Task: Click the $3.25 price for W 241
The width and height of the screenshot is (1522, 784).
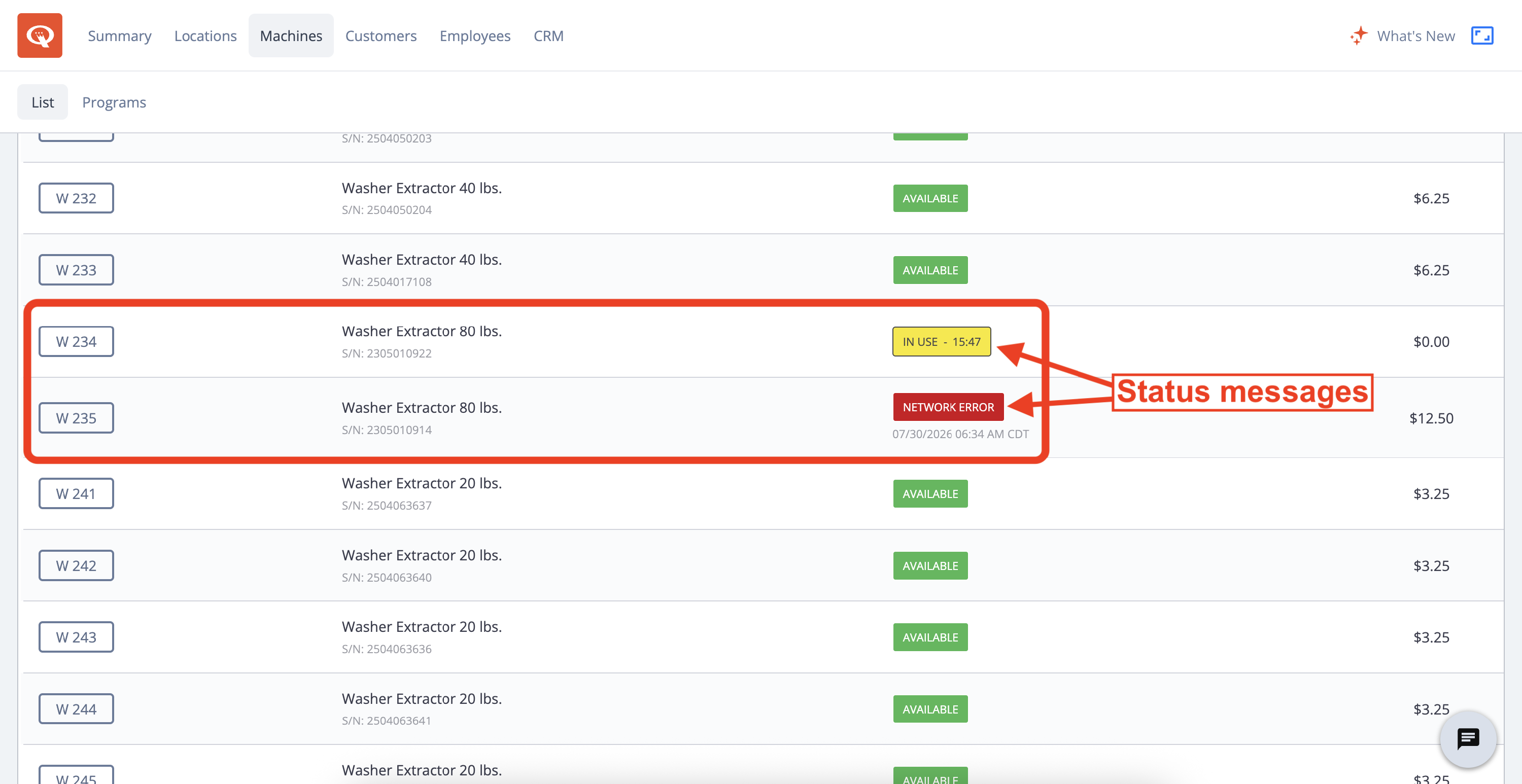Action: [1431, 494]
